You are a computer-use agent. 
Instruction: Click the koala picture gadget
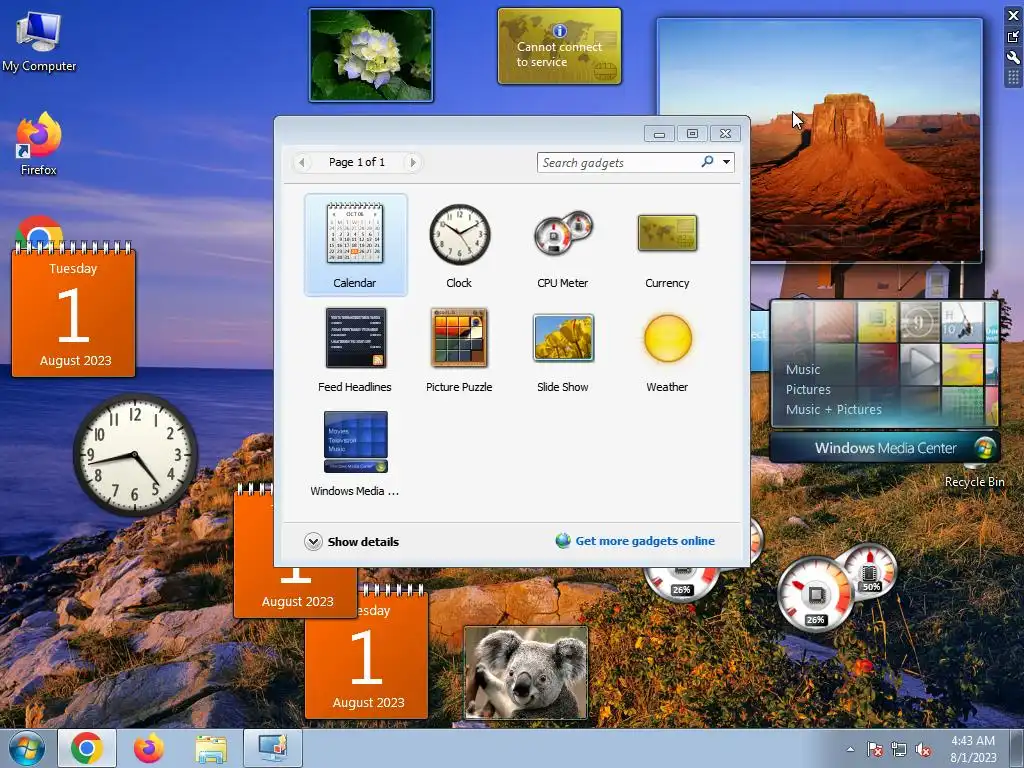[x=526, y=673]
